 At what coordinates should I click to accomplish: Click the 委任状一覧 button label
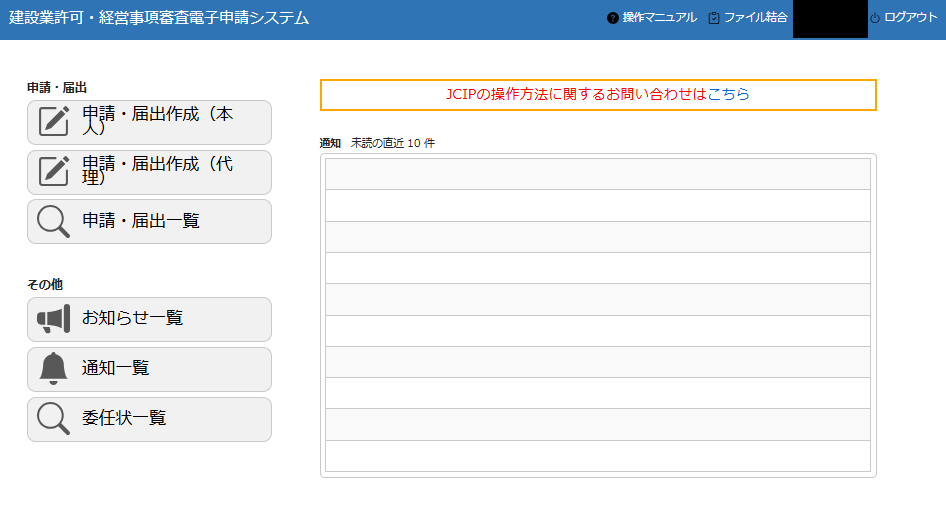pyautogui.click(x=124, y=418)
